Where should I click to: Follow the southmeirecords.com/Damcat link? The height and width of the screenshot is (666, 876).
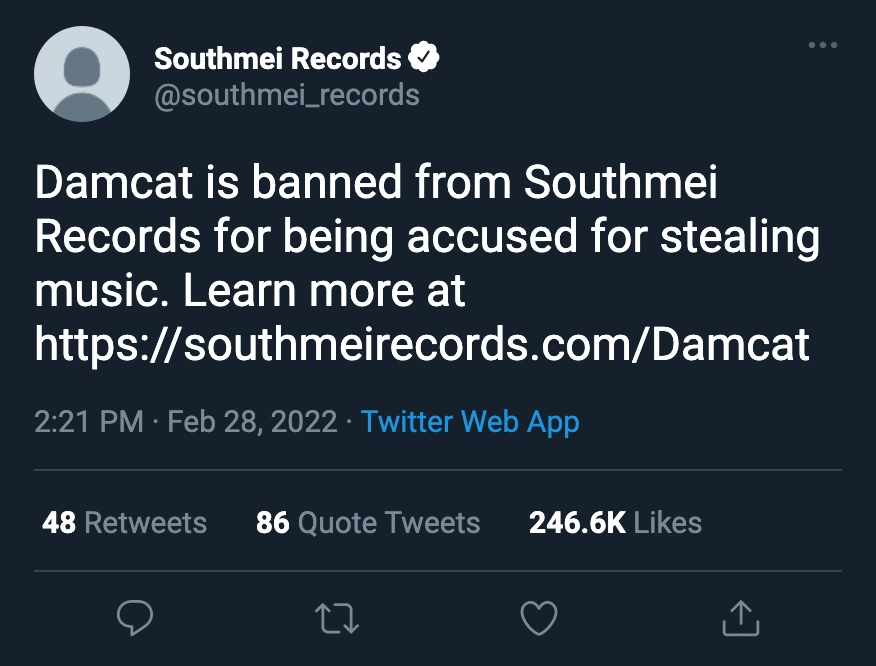click(x=422, y=345)
